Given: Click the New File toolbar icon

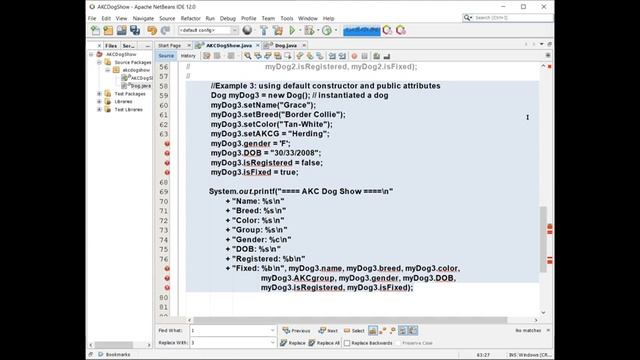Looking at the screenshot, I should click(x=95, y=30).
